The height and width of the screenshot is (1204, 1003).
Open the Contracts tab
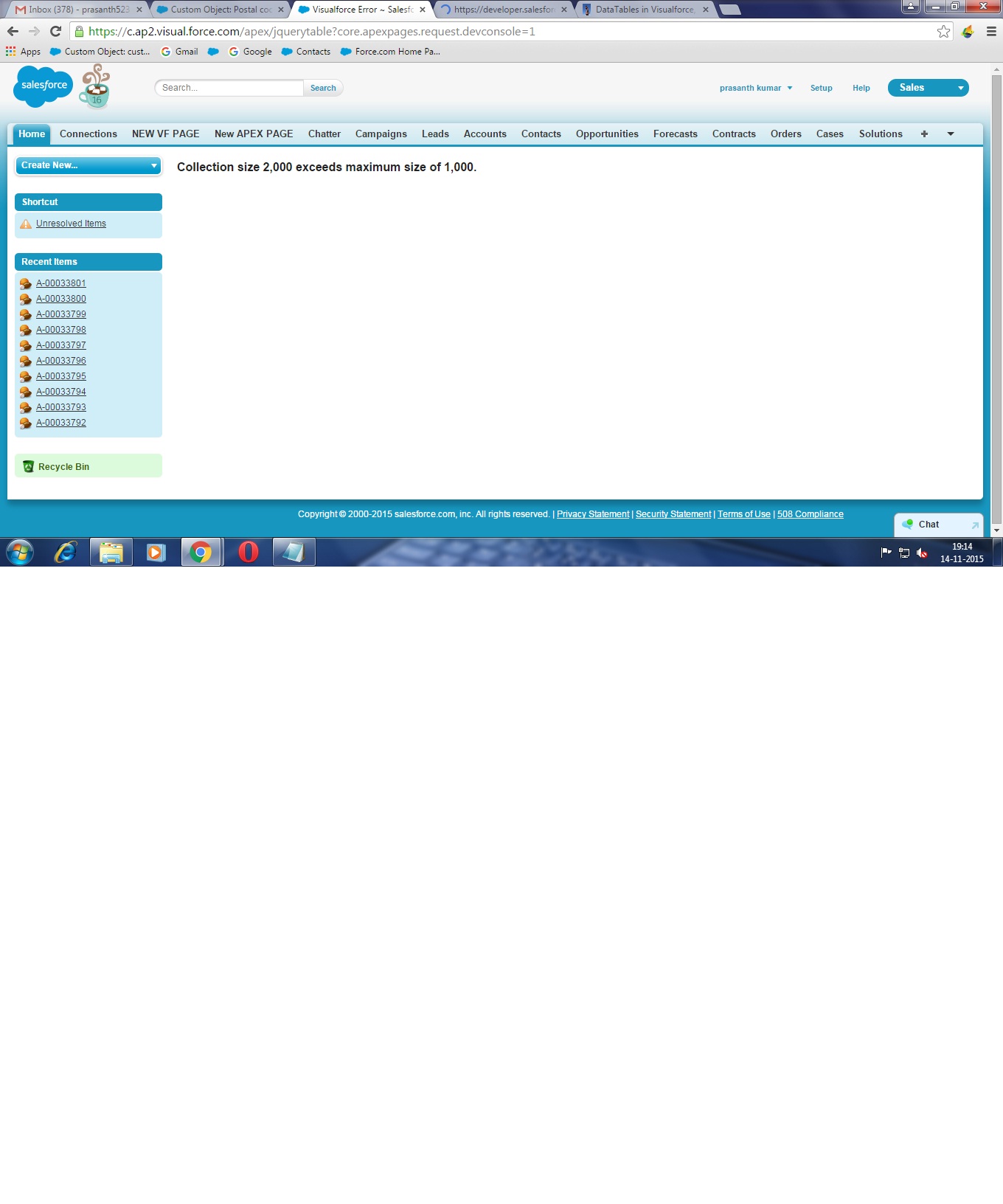coord(734,134)
